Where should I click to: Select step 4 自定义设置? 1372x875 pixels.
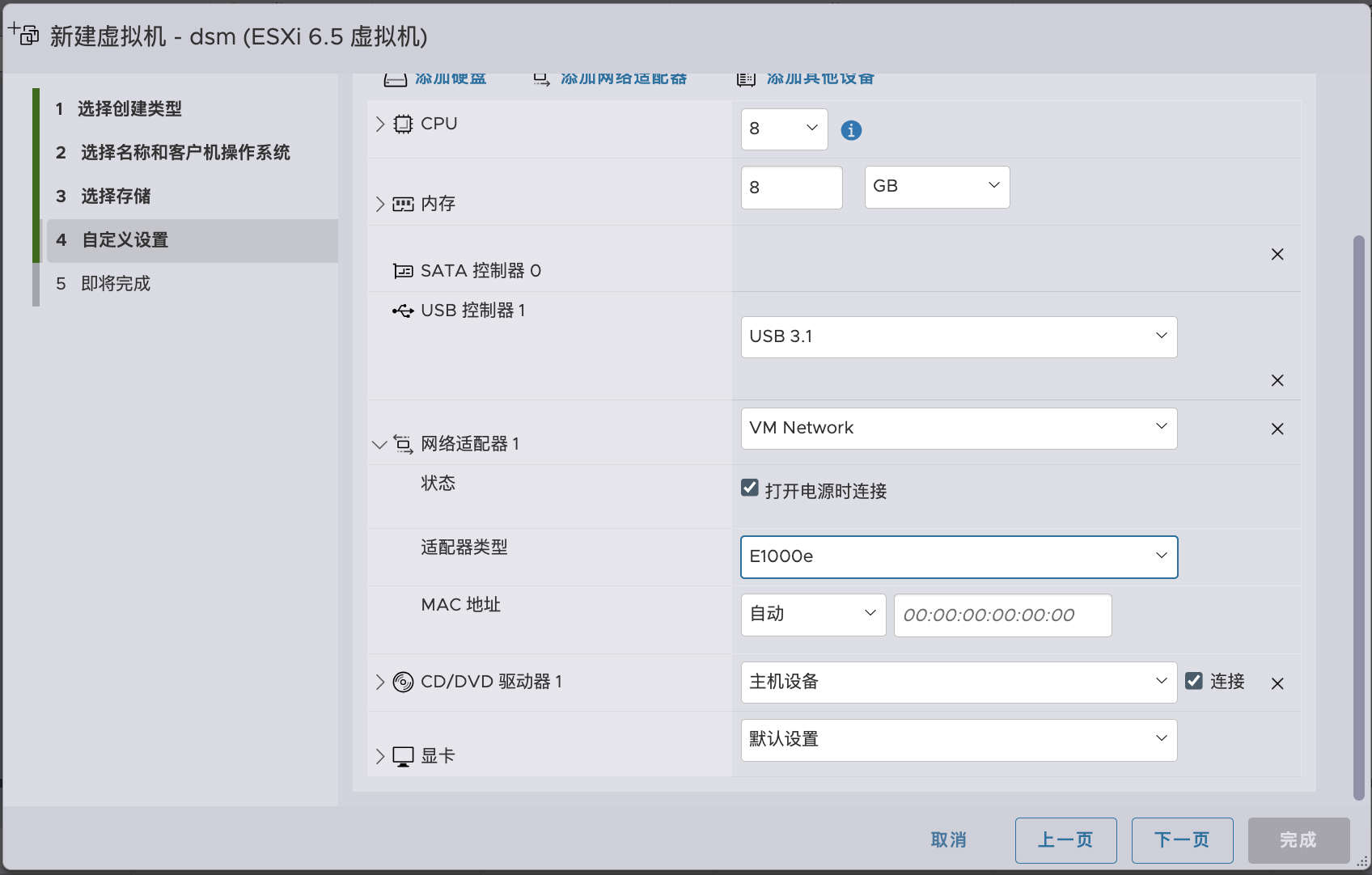pos(192,240)
